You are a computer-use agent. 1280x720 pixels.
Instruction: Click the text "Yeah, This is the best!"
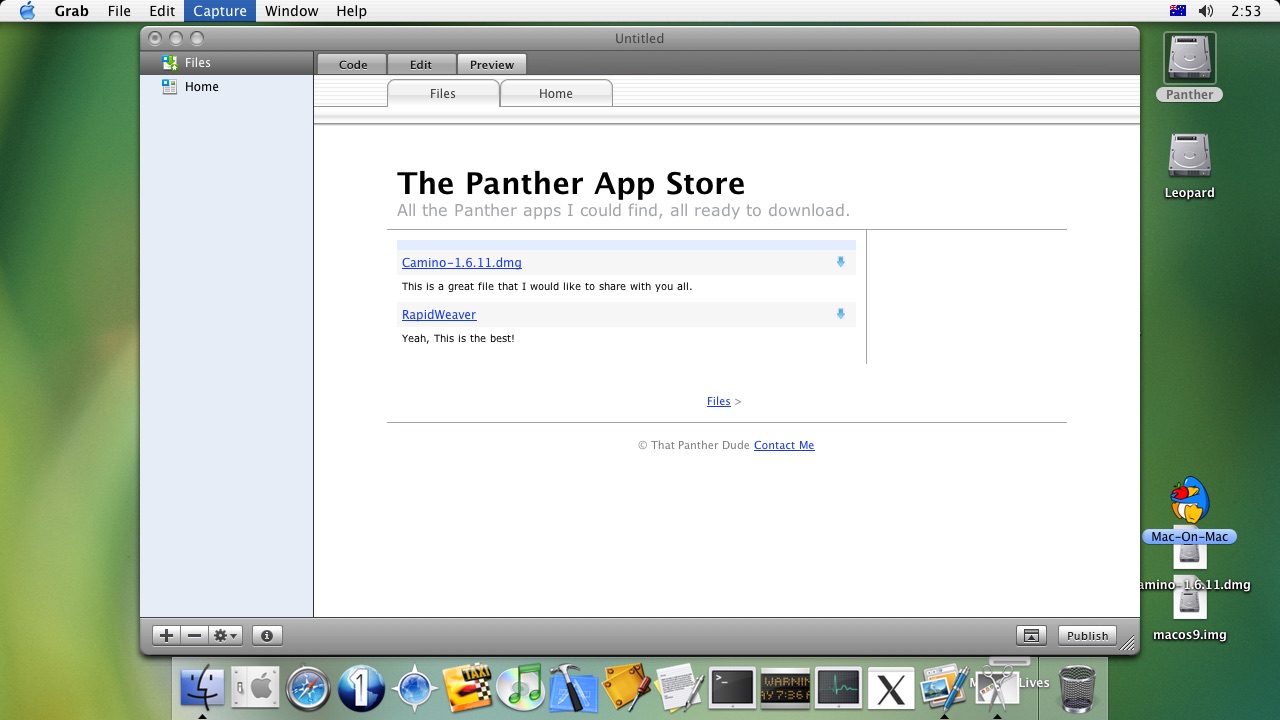458,338
